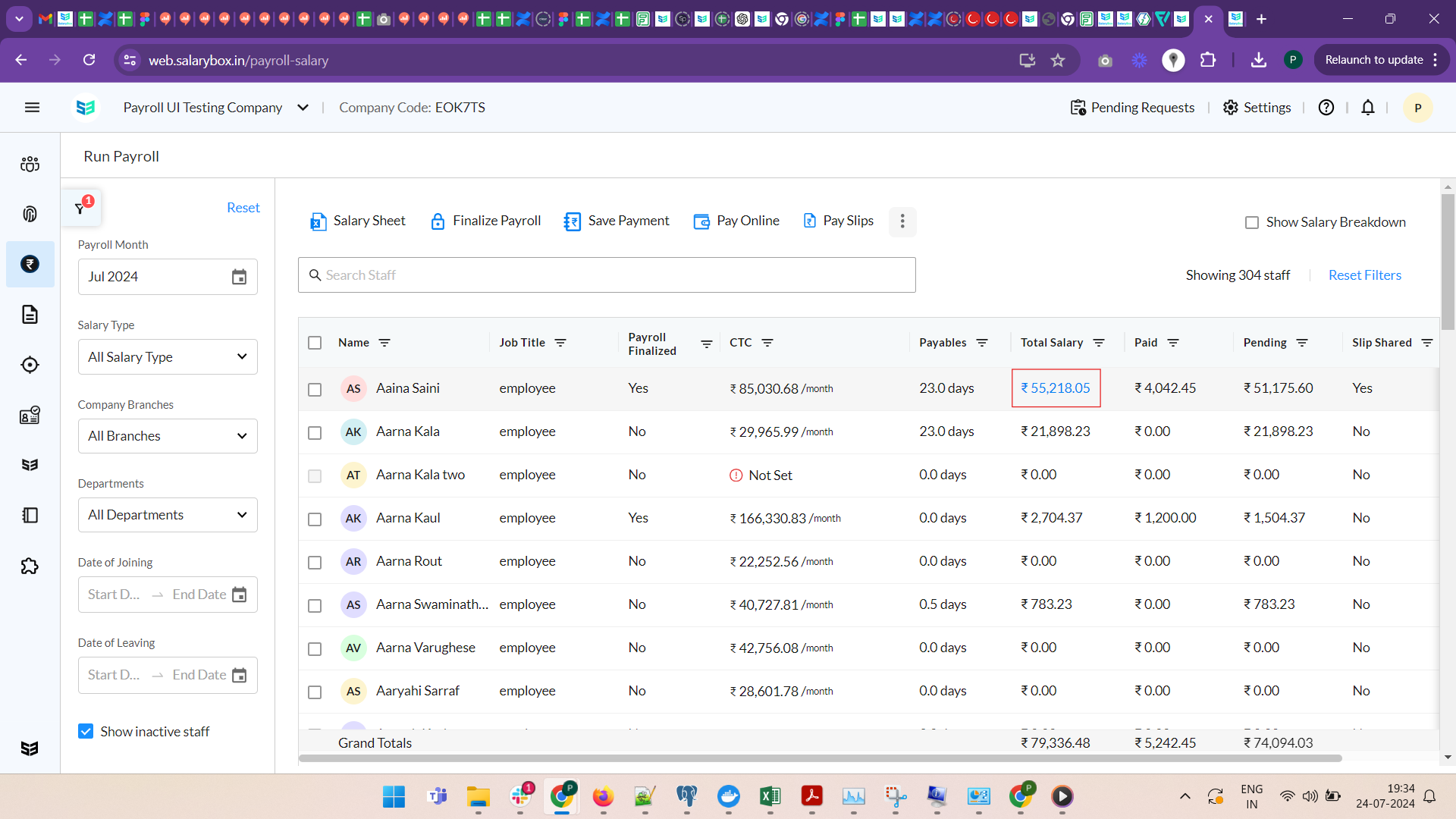The image size is (1456, 819).
Task: Open the profile avatar P
Action: pos(1417,108)
